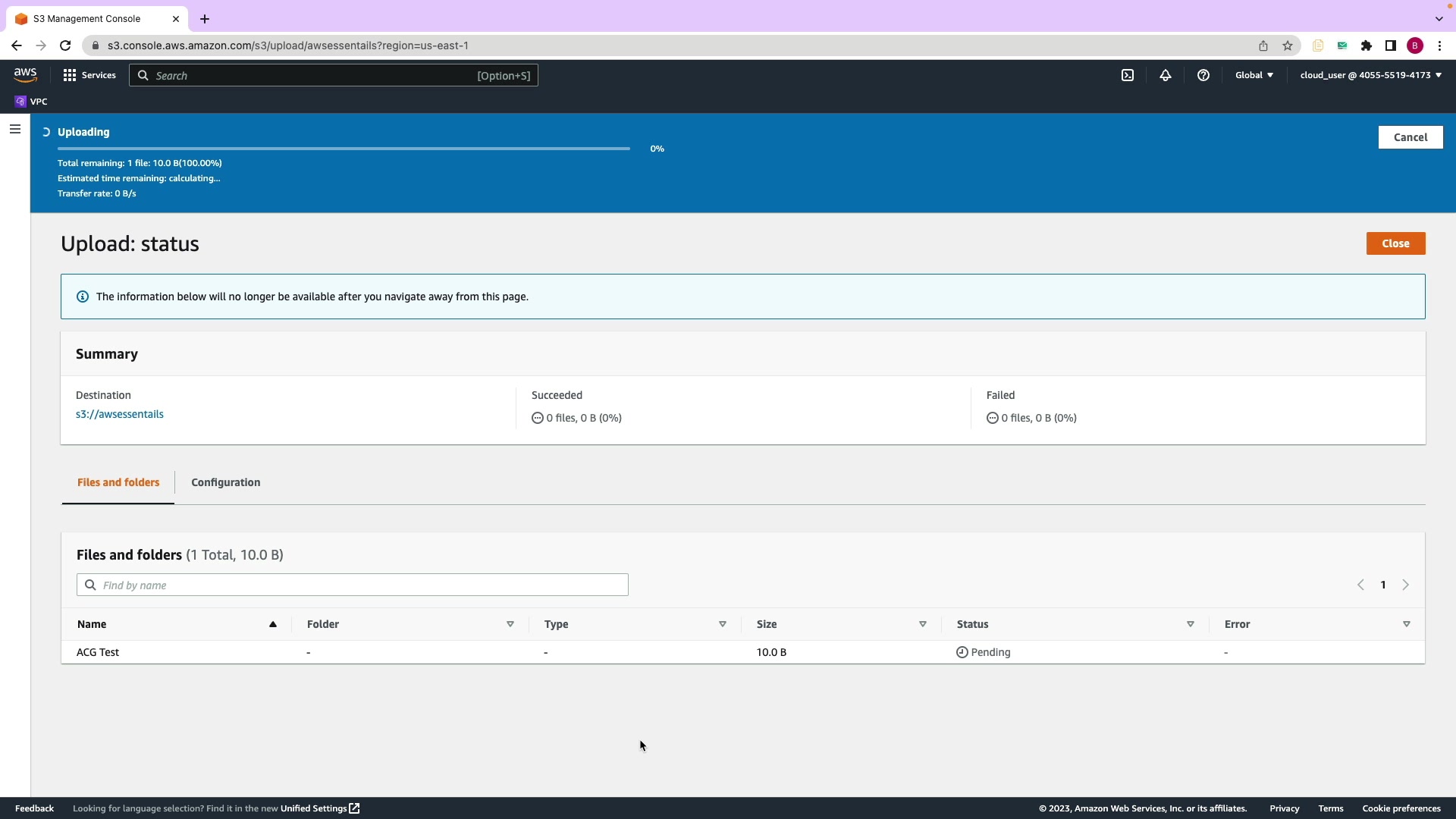The height and width of the screenshot is (819, 1456).
Task: Open the s3://awsessentails destination link
Action: [120, 414]
